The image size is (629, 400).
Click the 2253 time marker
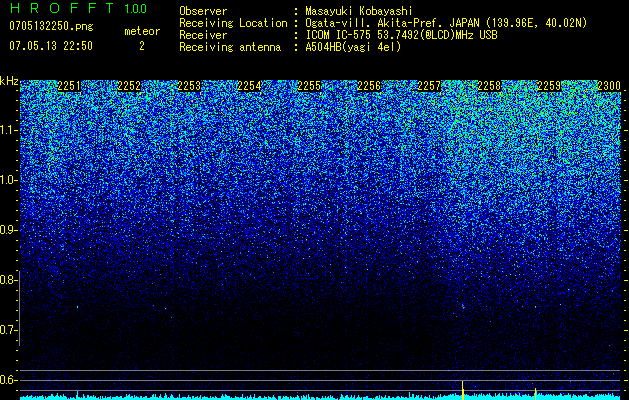[x=189, y=86]
